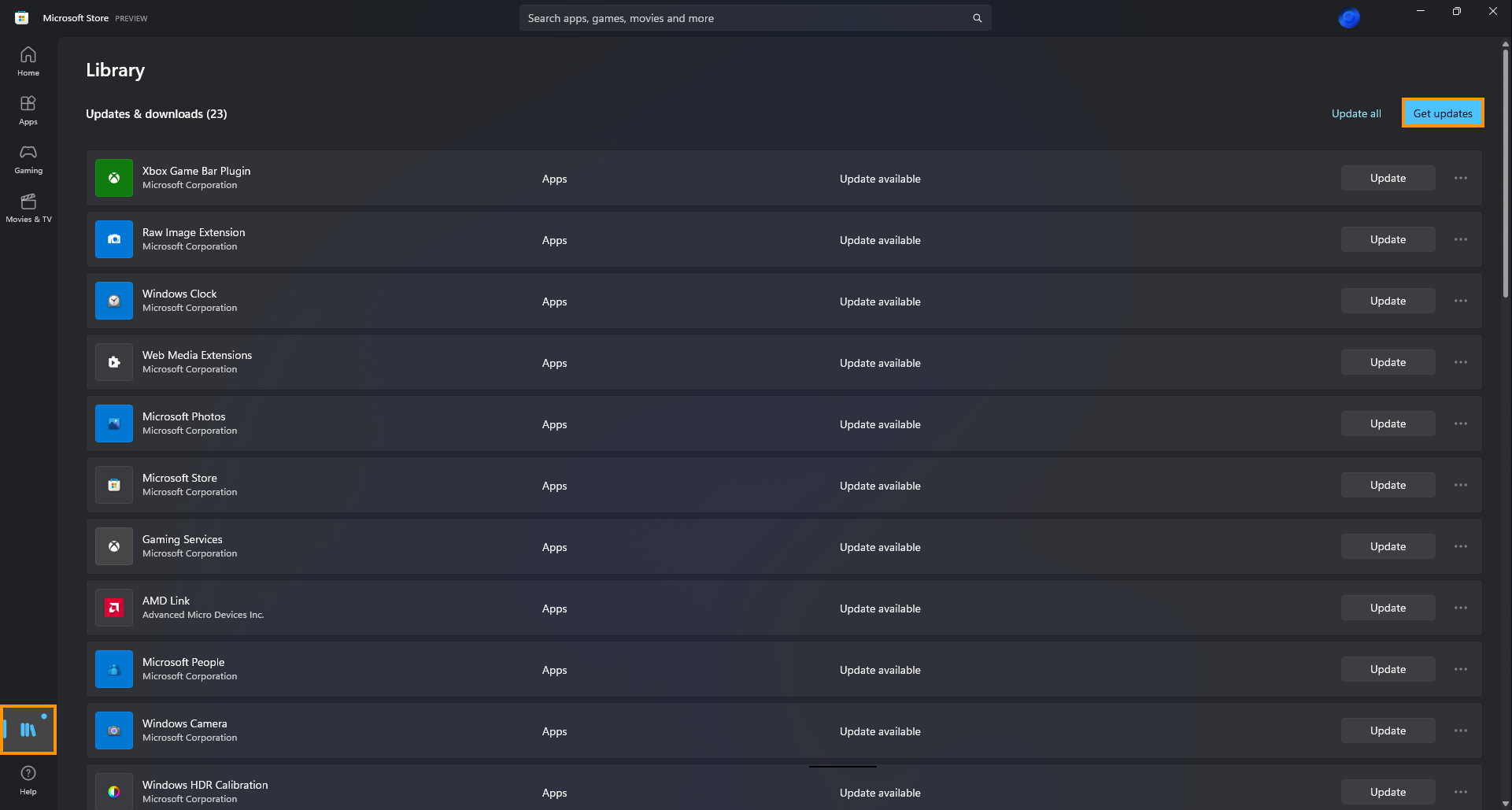The height and width of the screenshot is (810, 1512).
Task: Click the Updates & downloads (23) heading
Action: pos(157,114)
